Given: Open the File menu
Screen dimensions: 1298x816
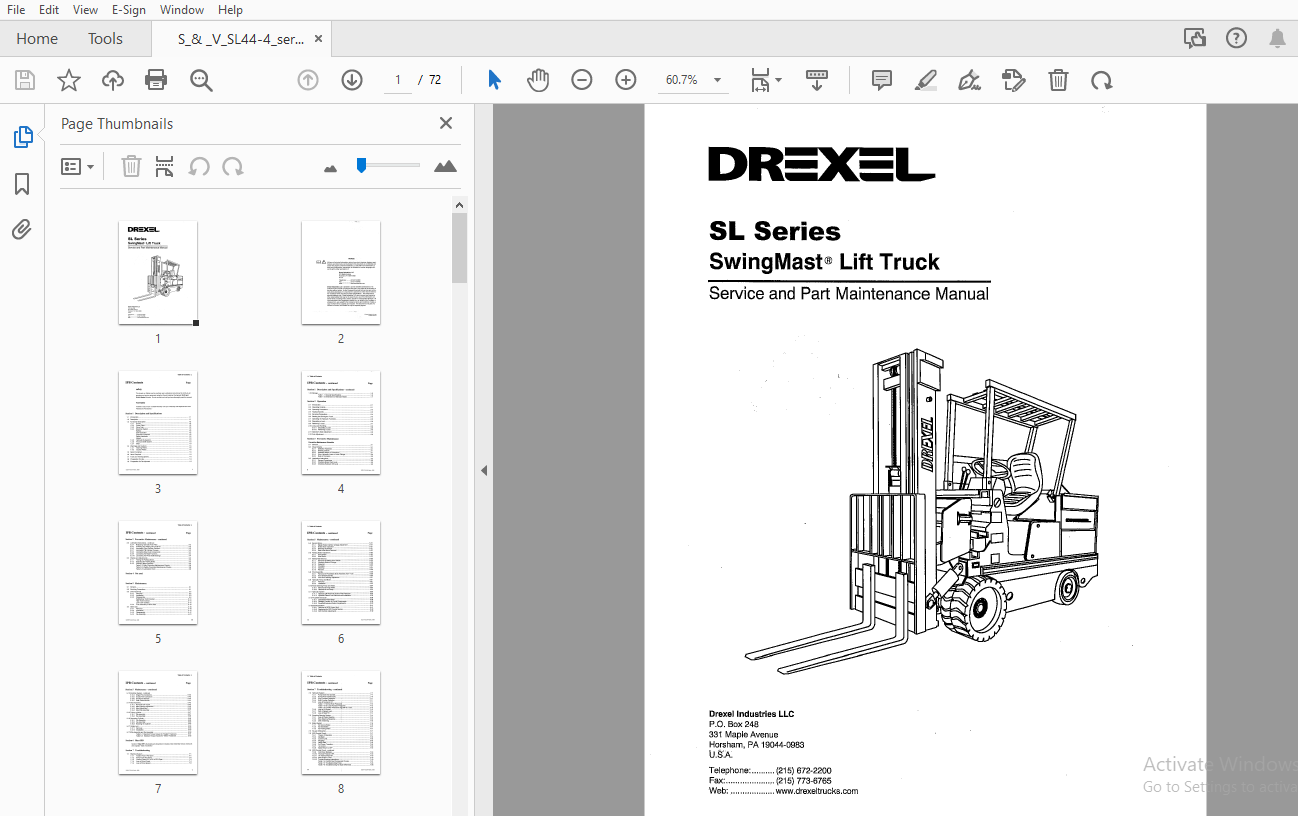Looking at the screenshot, I should point(16,9).
